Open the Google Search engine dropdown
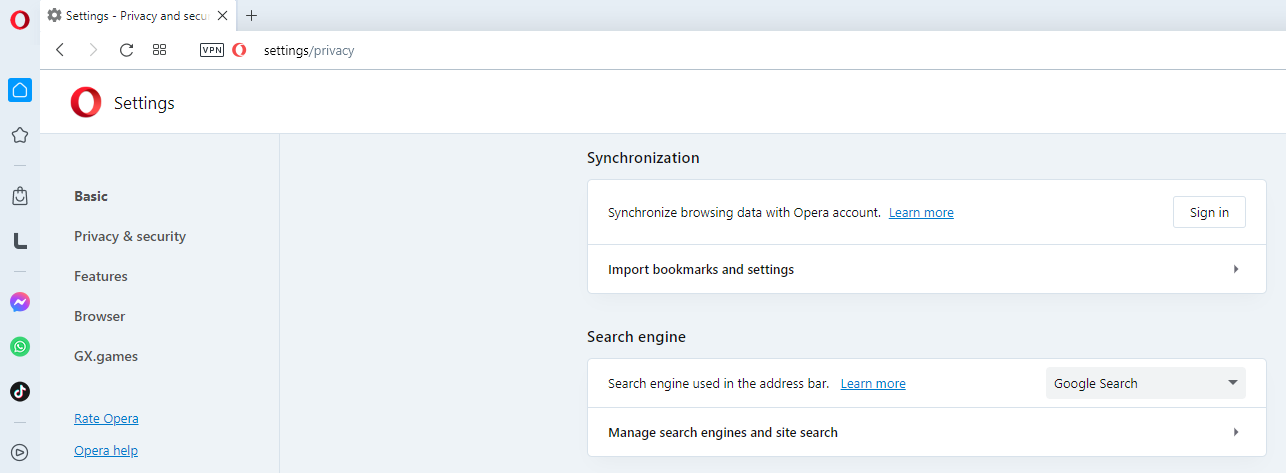This screenshot has height=473, width=1286. (x=1145, y=383)
